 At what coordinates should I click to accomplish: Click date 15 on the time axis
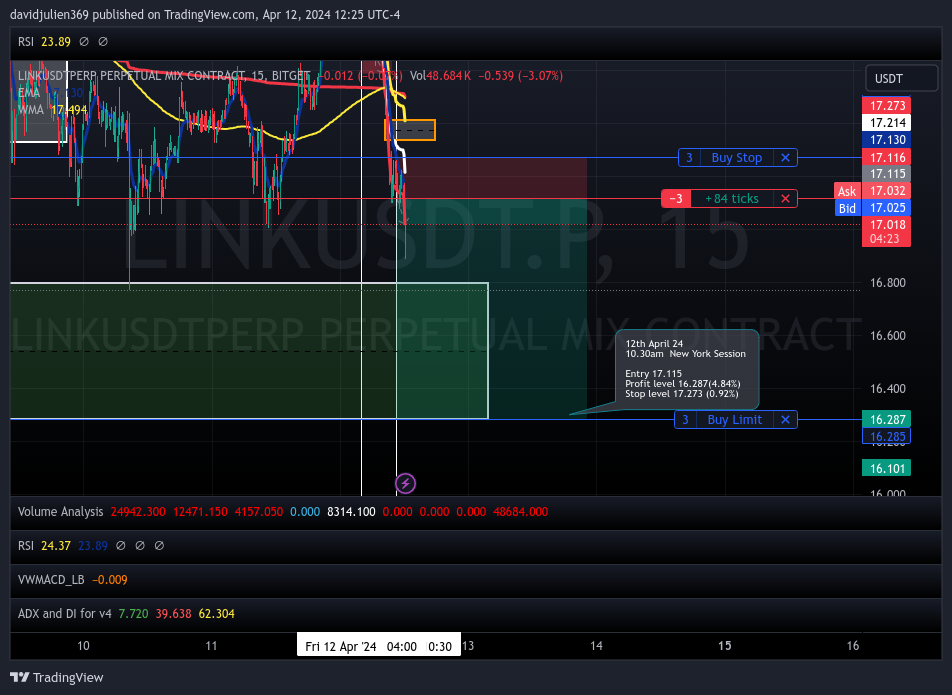725,646
